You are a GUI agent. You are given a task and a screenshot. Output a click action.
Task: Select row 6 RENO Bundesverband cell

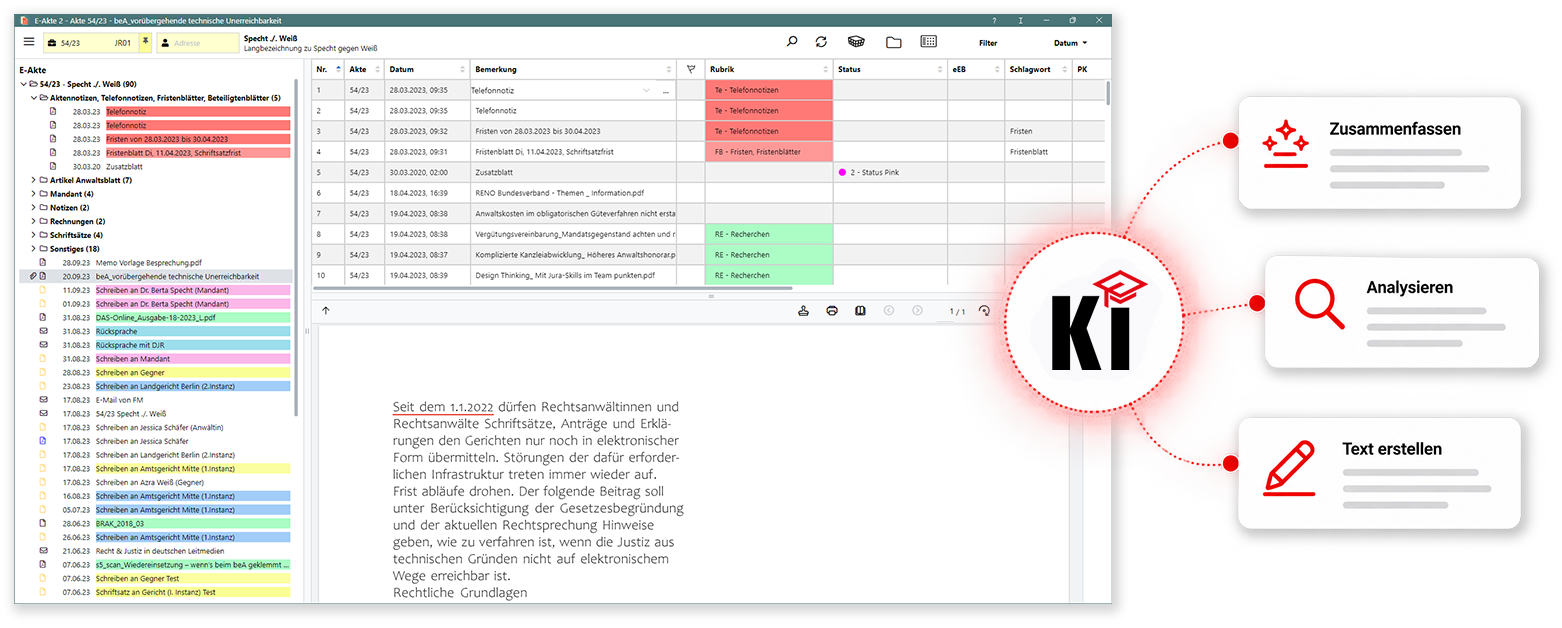tap(573, 192)
